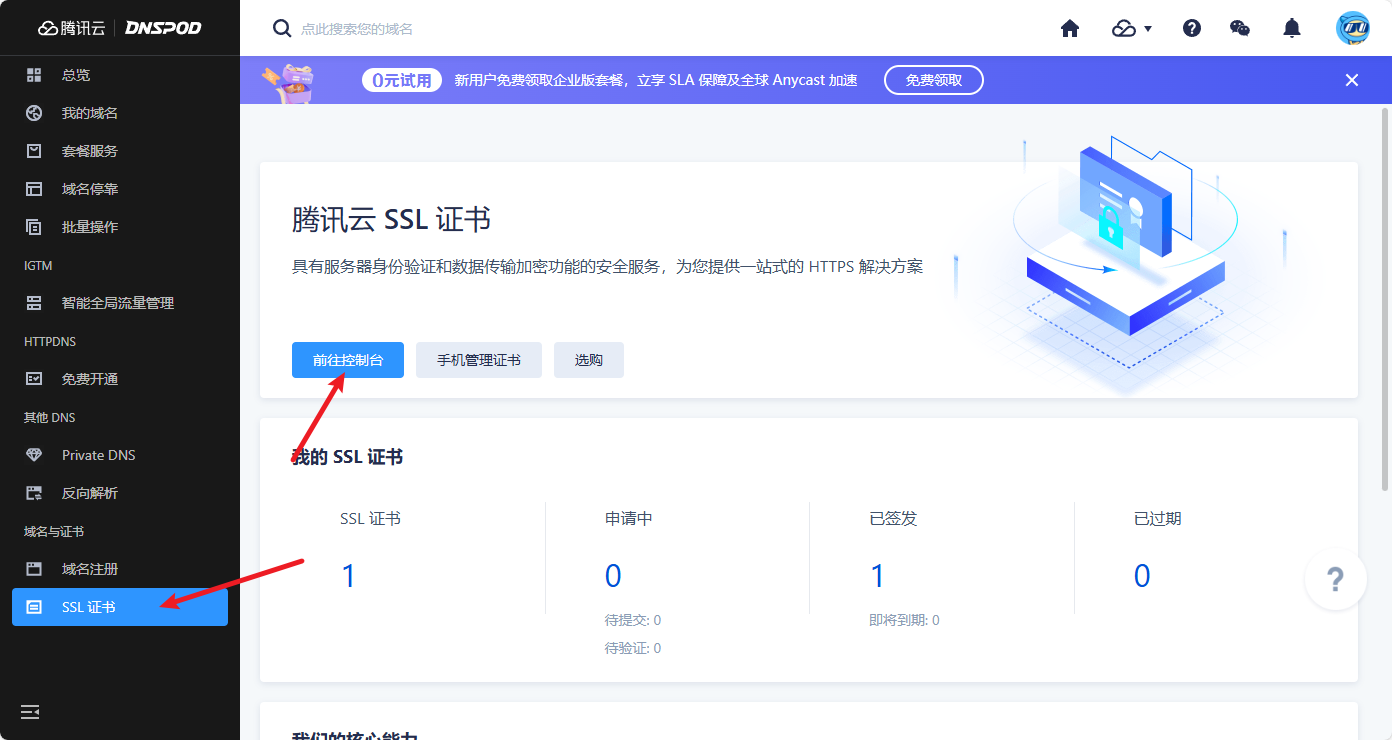Click the 申请中 count 0
The width and height of the screenshot is (1392, 740).
[x=613, y=576]
